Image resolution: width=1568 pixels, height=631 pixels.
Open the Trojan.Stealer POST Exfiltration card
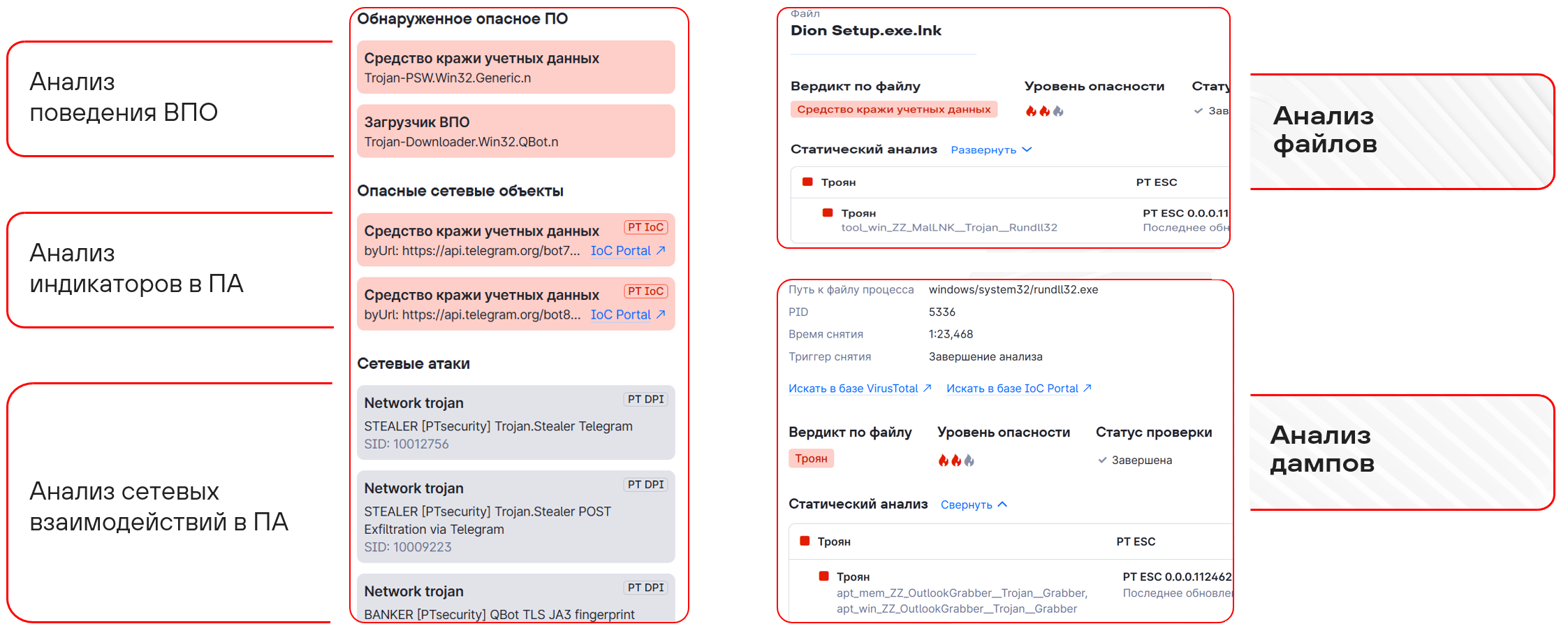pos(515,516)
